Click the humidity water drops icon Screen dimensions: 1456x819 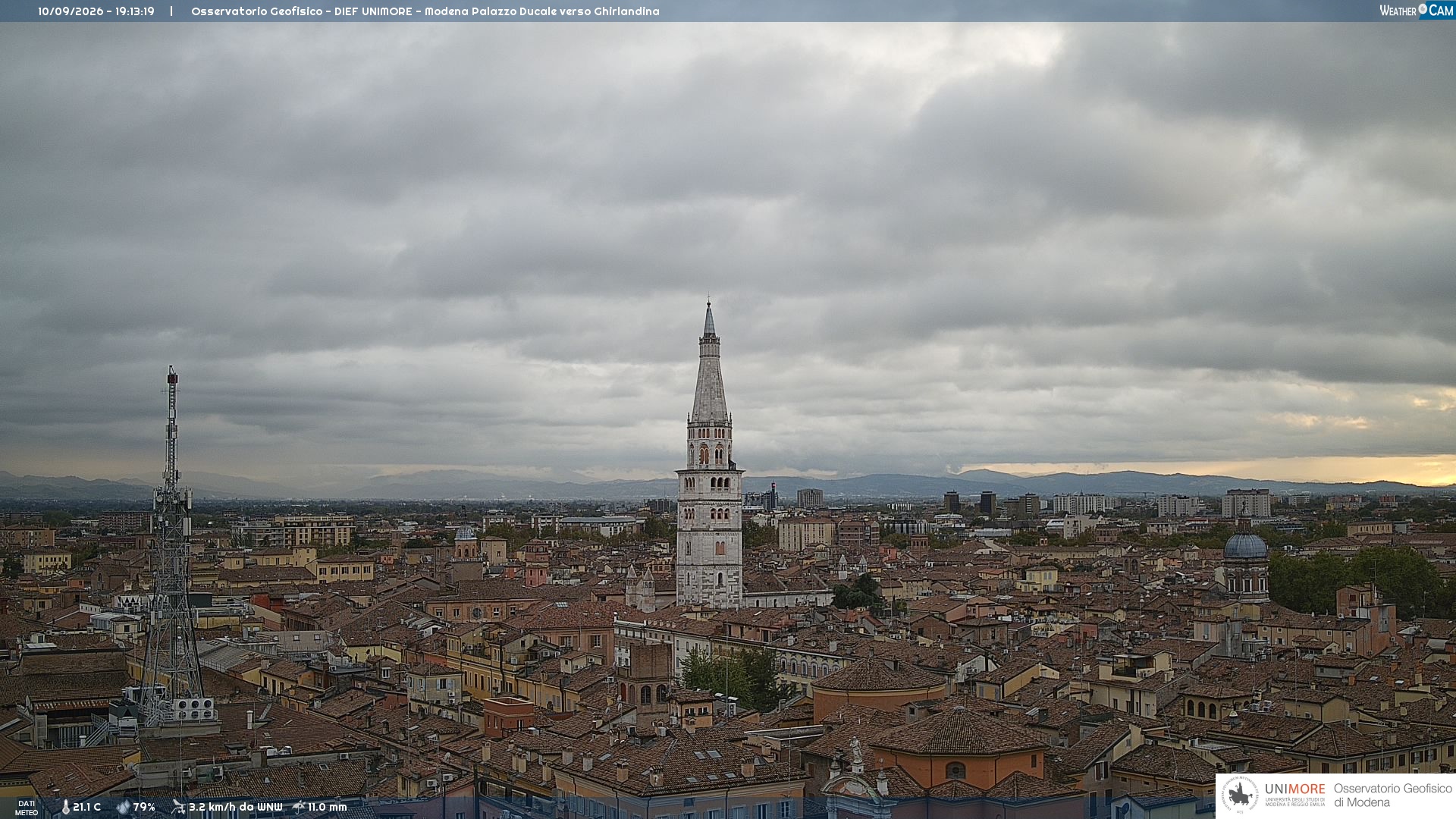pos(124,807)
